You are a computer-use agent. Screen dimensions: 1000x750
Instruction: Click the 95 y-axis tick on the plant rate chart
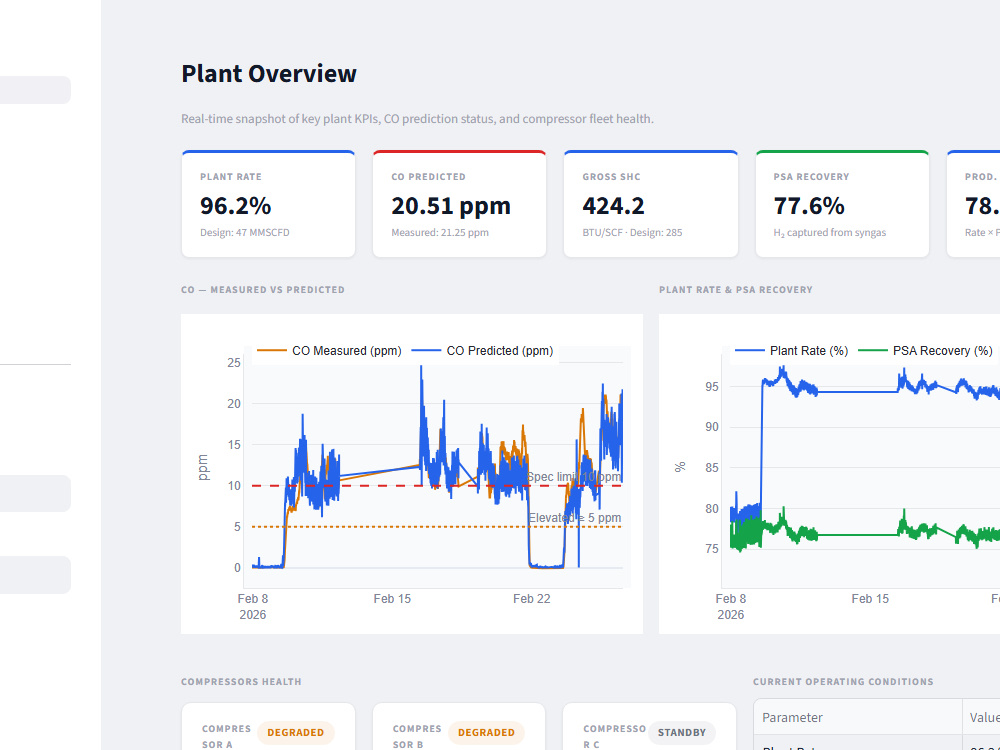coord(712,386)
